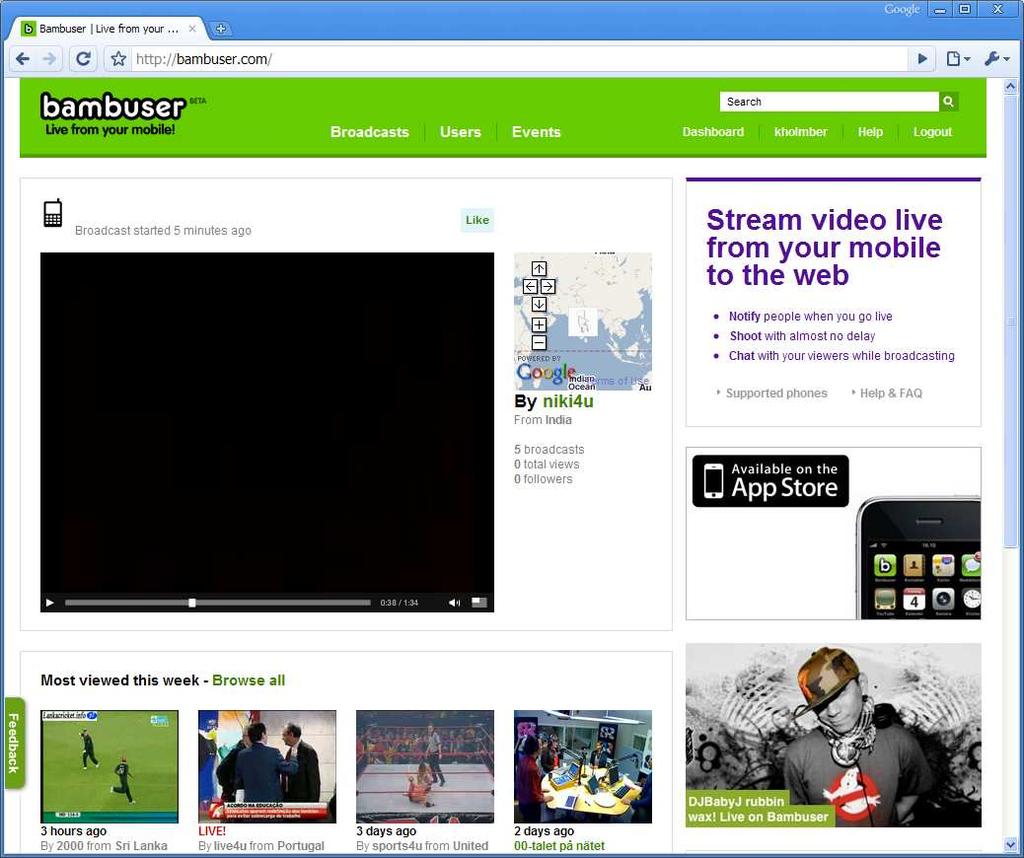Open the radio studio thumbnail from 2 days ago
Screen dimensions: 1024x858
pos(583,767)
